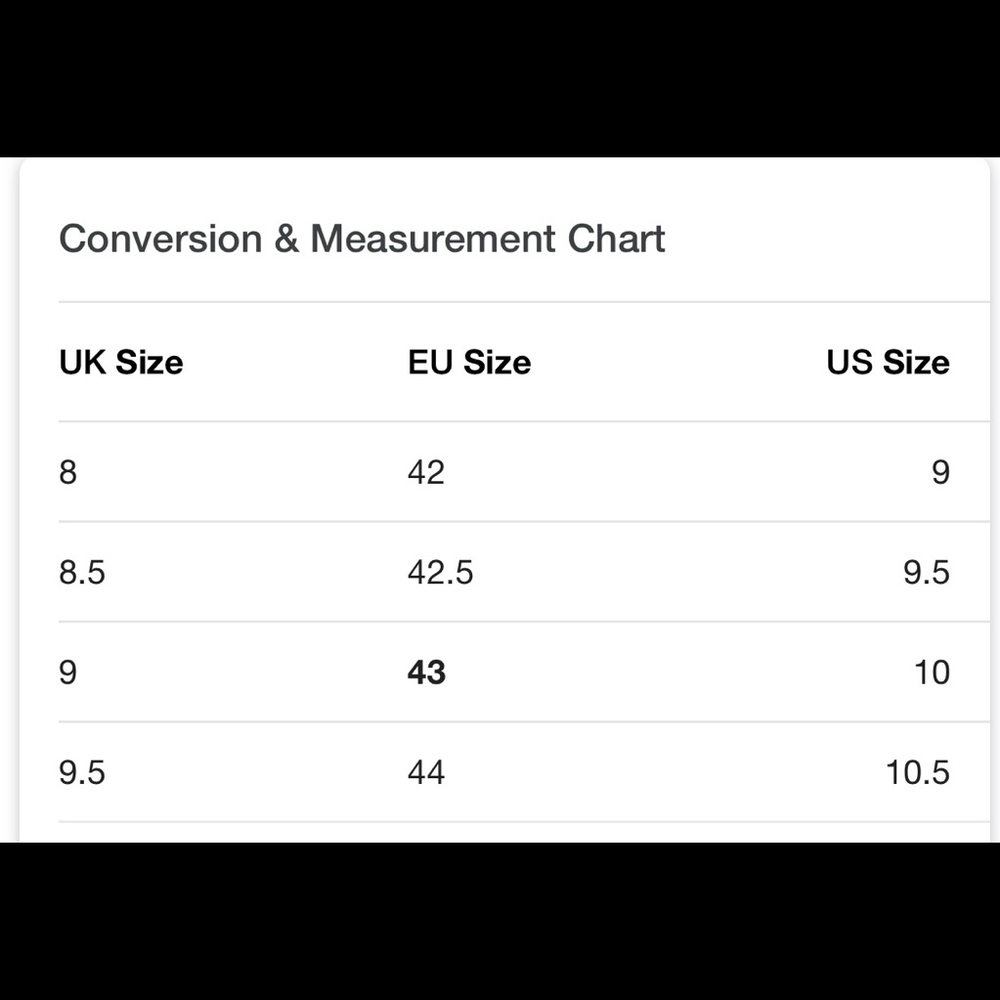Select US size 10 cell
The width and height of the screenshot is (1000, 1000).
[932, 673]
